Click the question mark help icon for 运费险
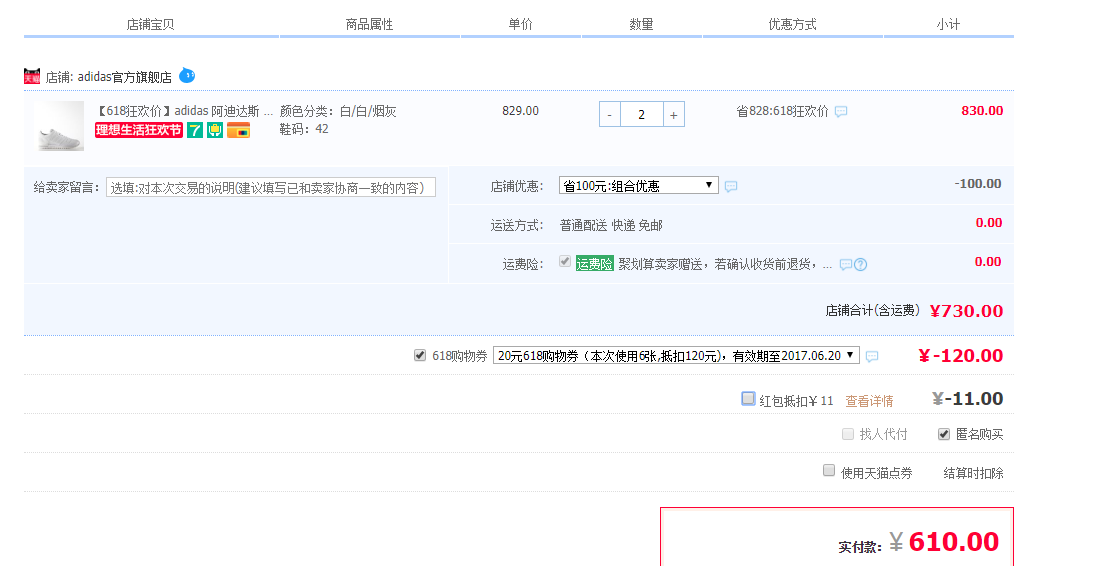The height and width of the screenshot is (566, 1097). point(861,264)
